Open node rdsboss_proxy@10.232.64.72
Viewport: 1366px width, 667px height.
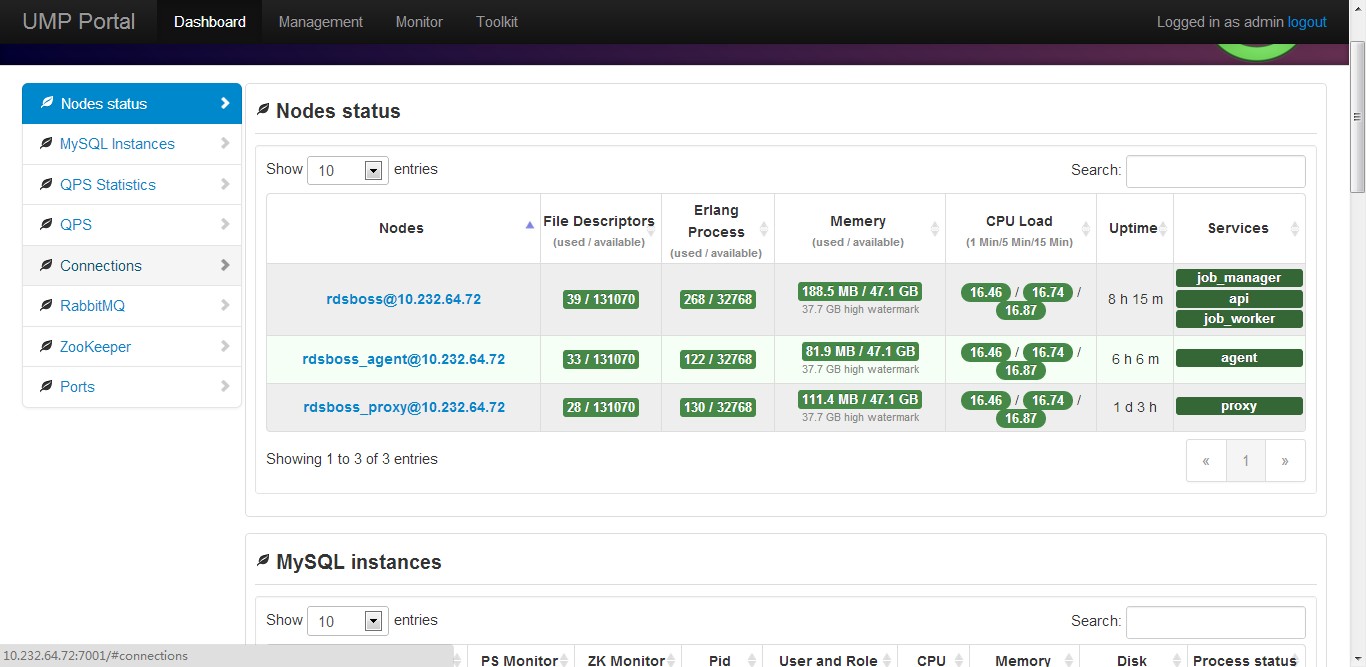pos(404,407)
